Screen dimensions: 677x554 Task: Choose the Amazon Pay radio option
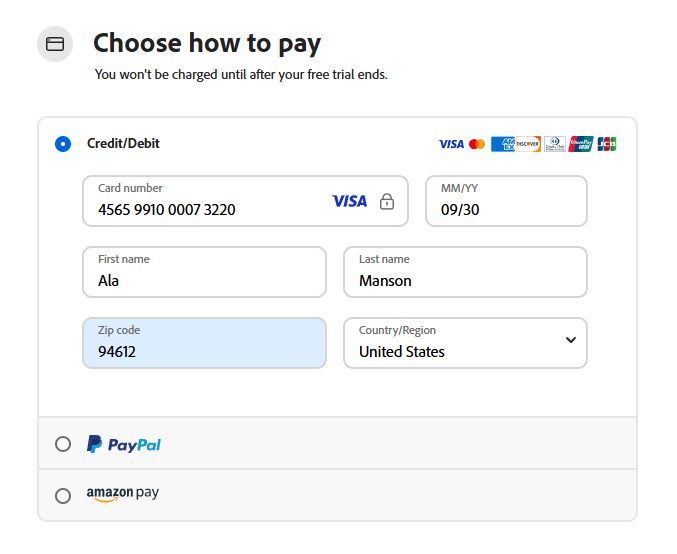(x=63, y=495)
